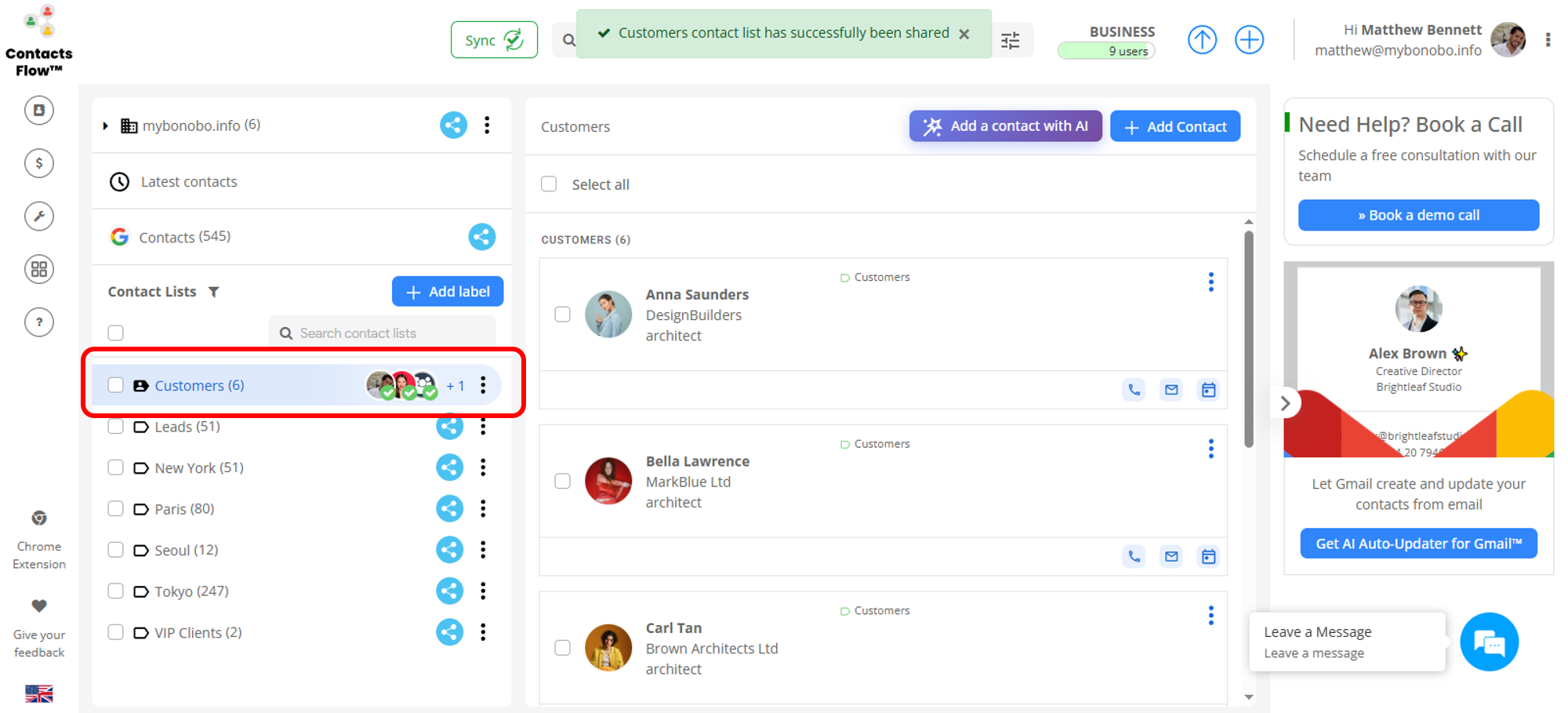1568x713 pixels.
Task: Click the share icon next to Leads list
Action: [x=450, y=427]
